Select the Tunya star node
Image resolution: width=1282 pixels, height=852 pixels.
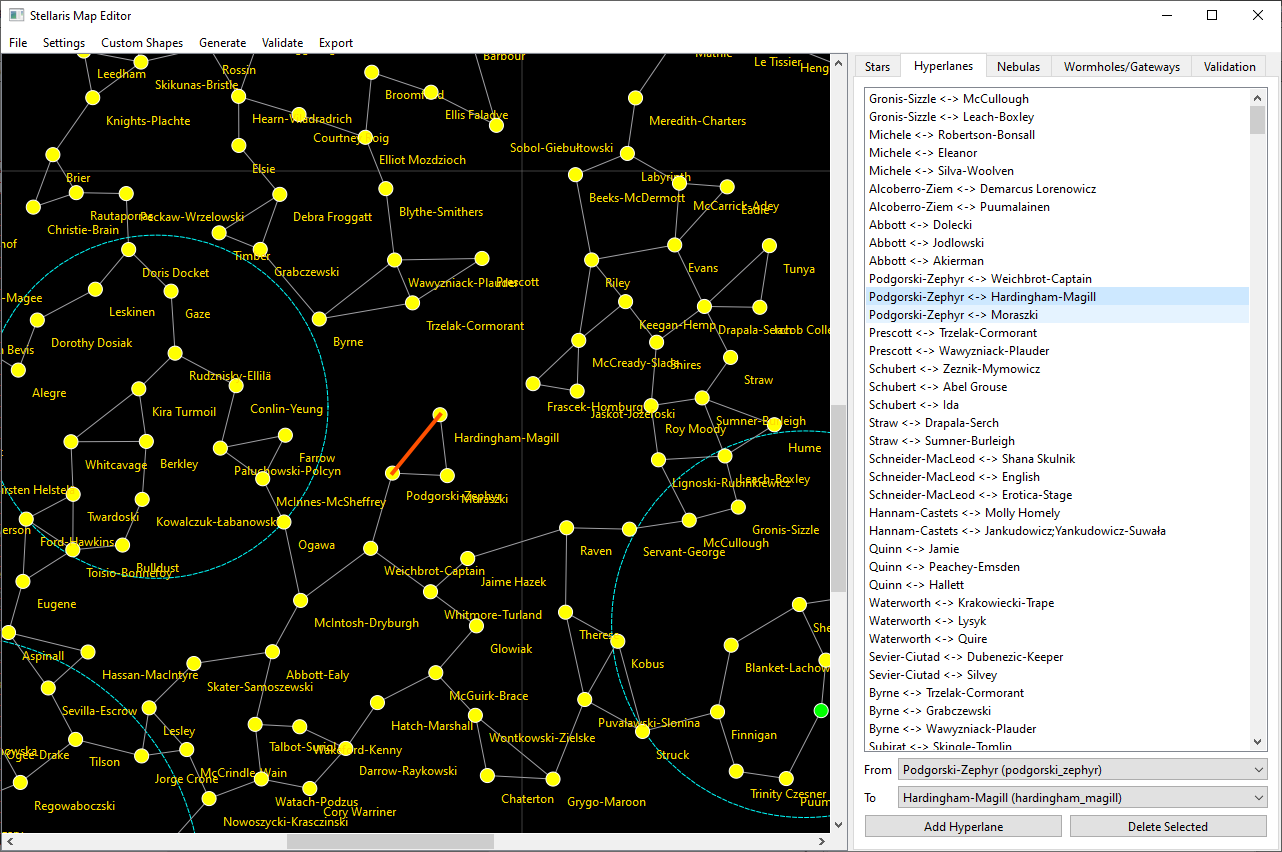click(x=769, y=245)
